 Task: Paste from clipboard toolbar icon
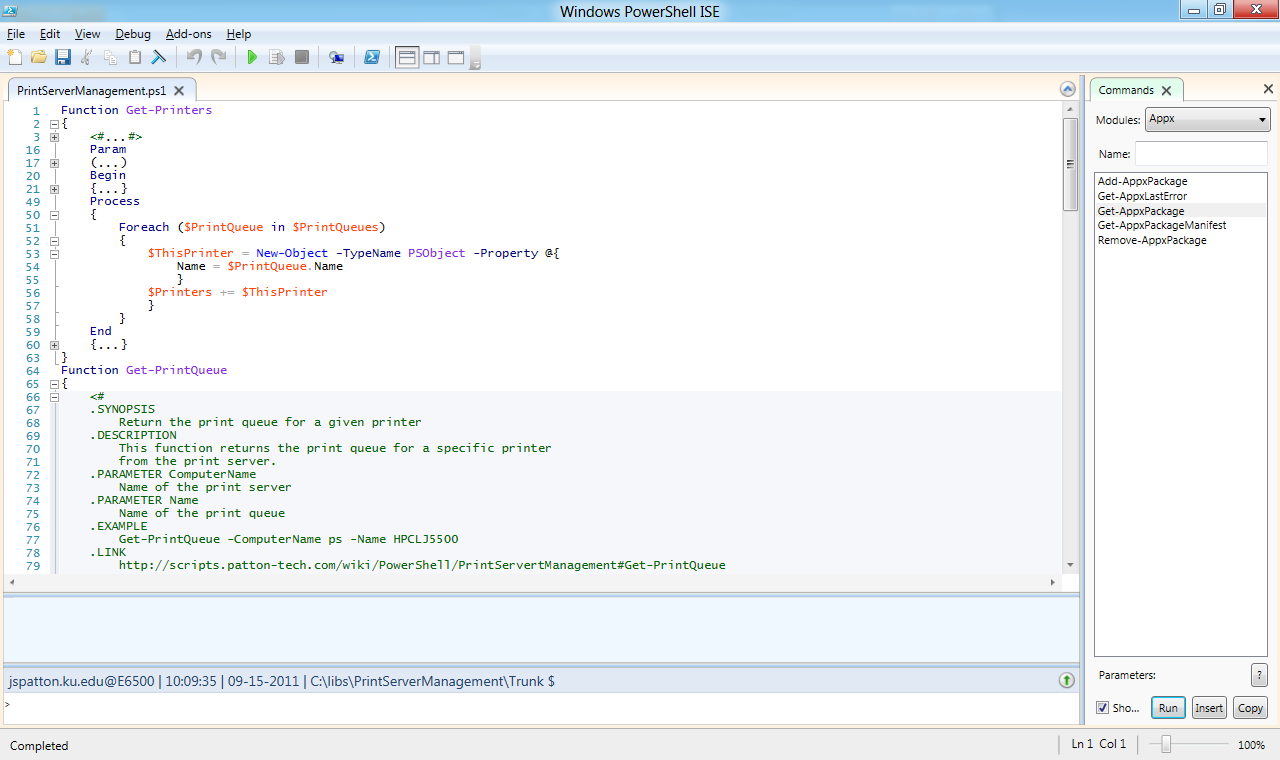tap(135, 57)
